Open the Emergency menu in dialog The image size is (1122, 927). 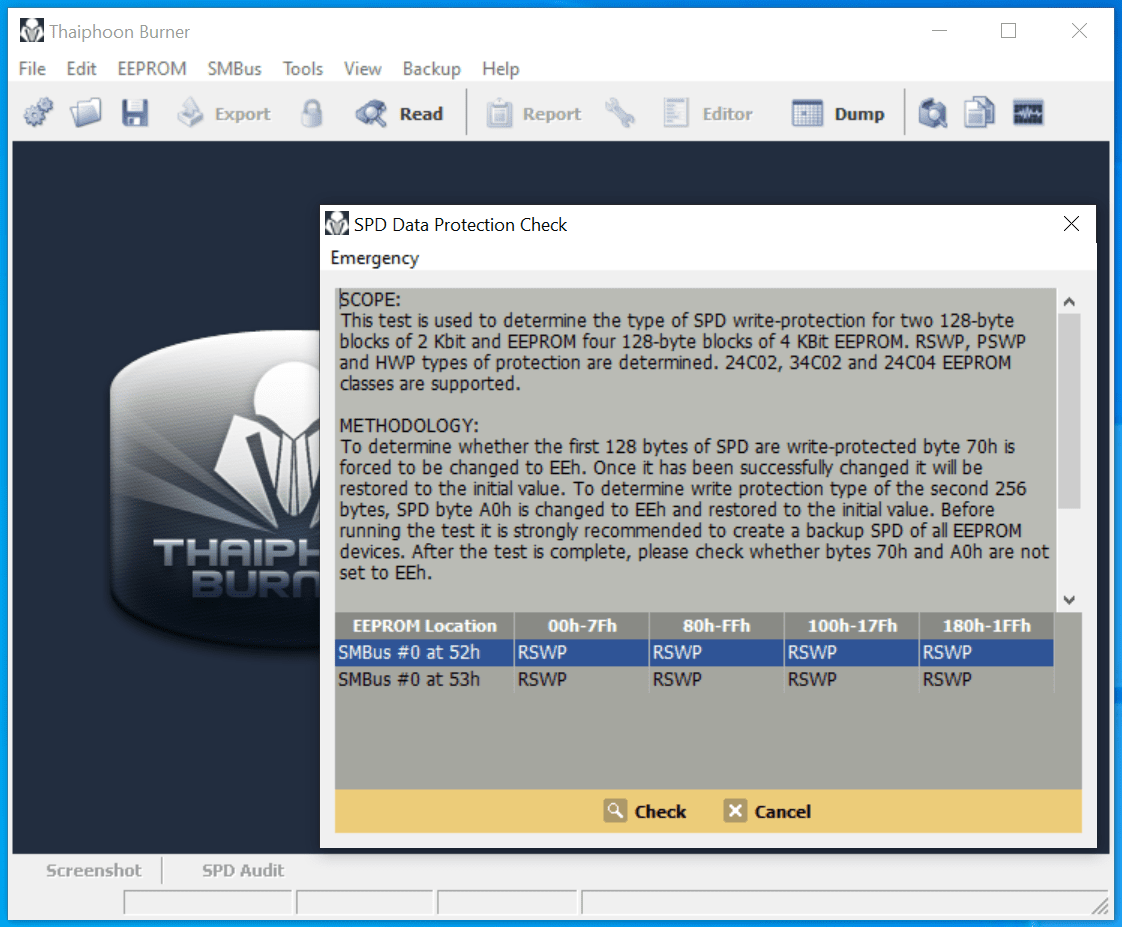pos(375,258)
